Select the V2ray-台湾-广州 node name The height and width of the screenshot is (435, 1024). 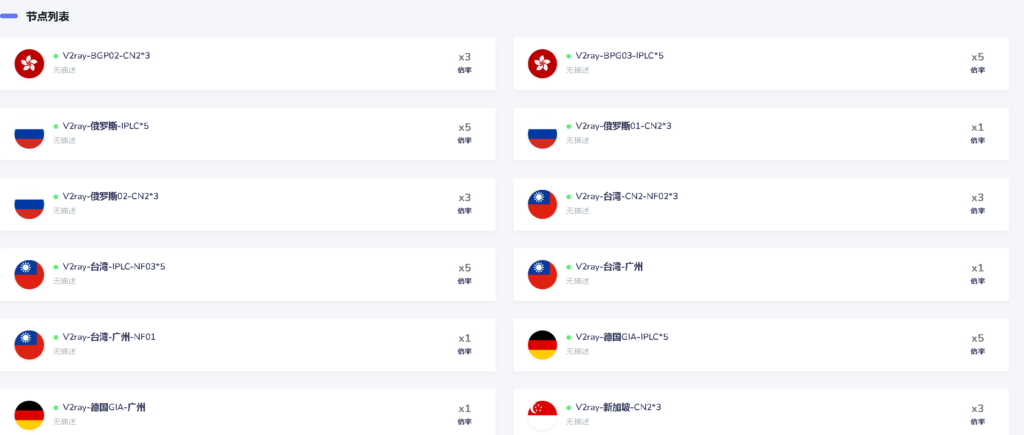[609, 266]
